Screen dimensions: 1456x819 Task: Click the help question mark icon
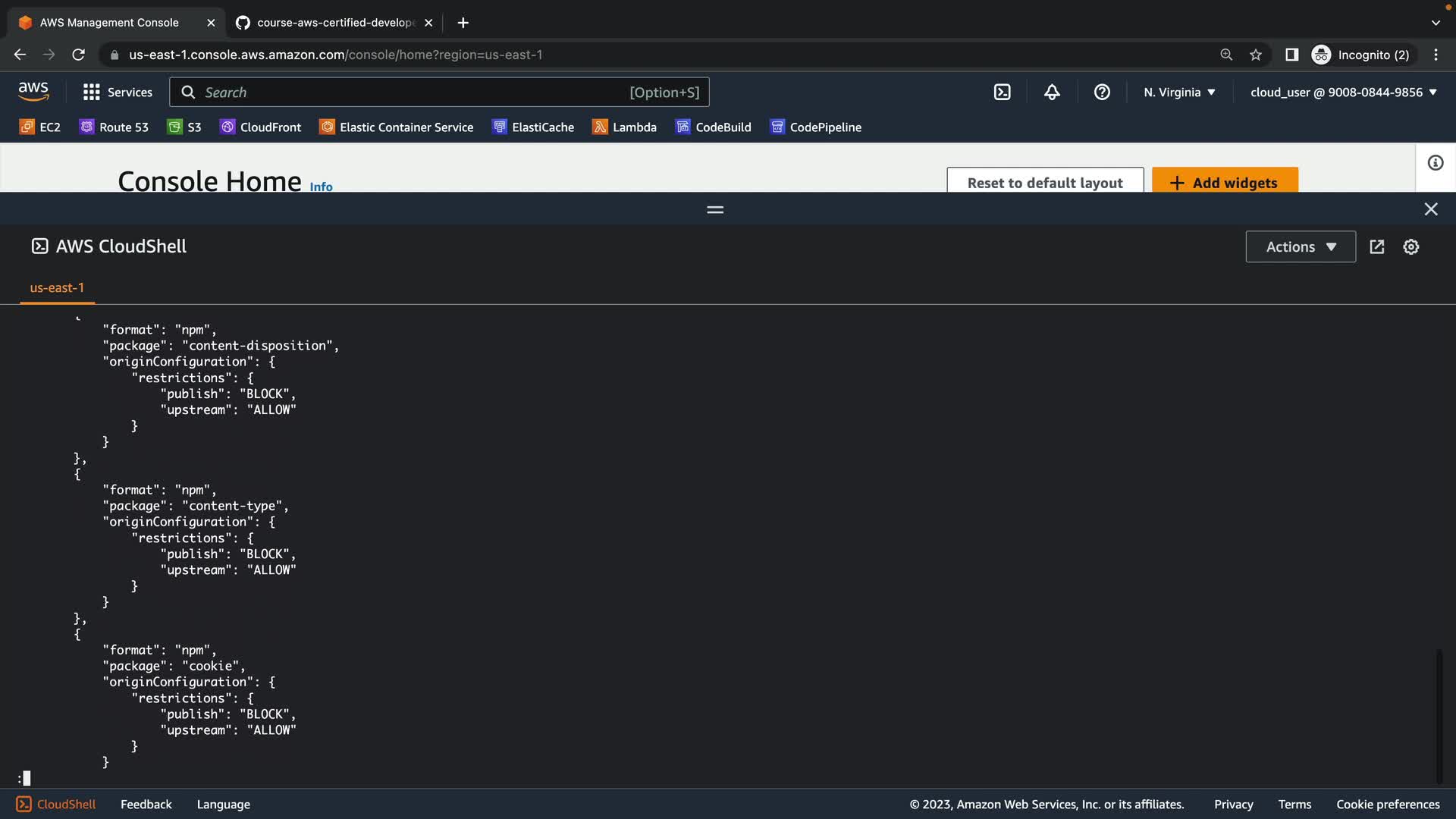1102,93
